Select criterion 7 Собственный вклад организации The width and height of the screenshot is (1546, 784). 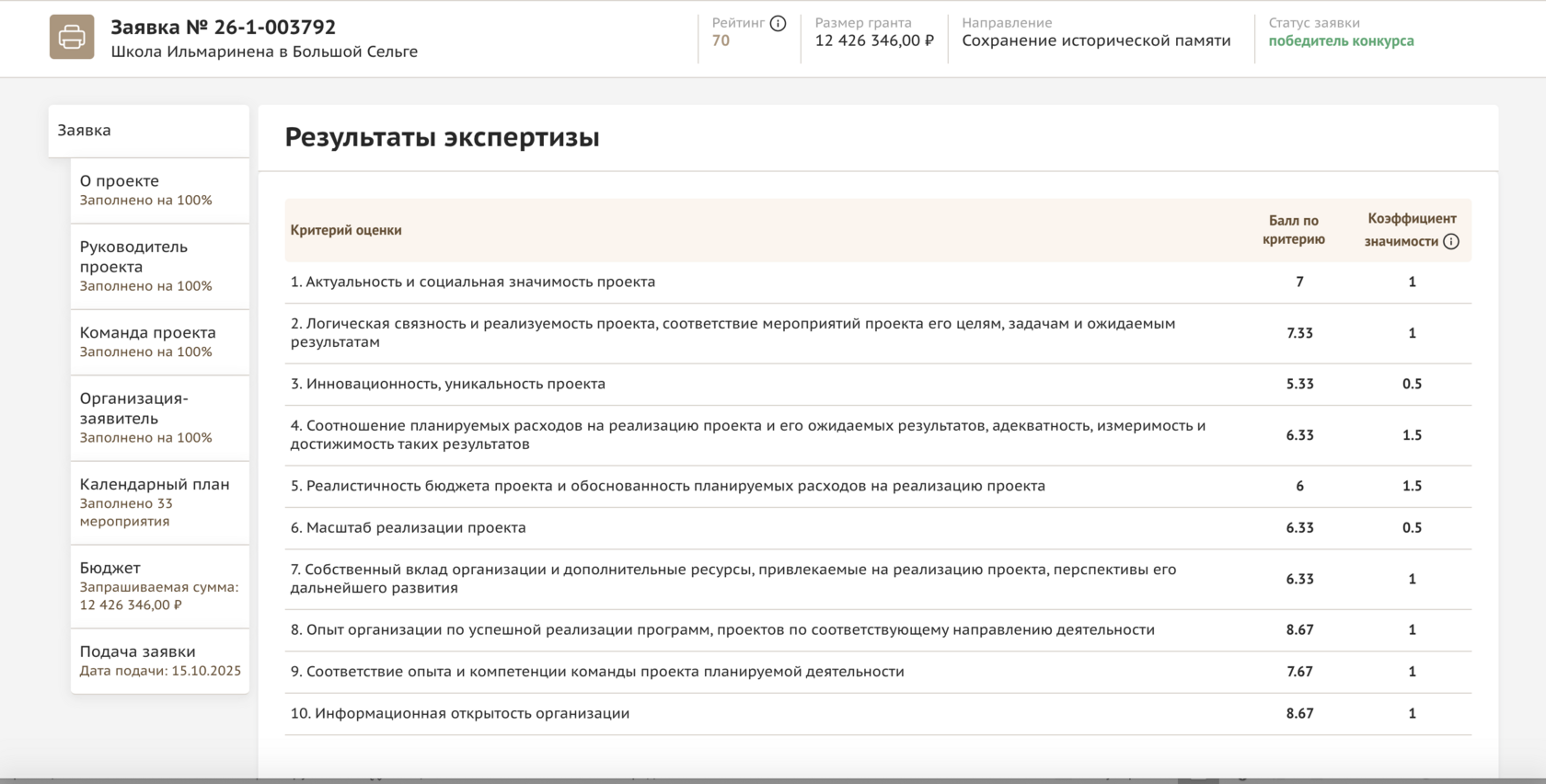click(x=733, y=579)
